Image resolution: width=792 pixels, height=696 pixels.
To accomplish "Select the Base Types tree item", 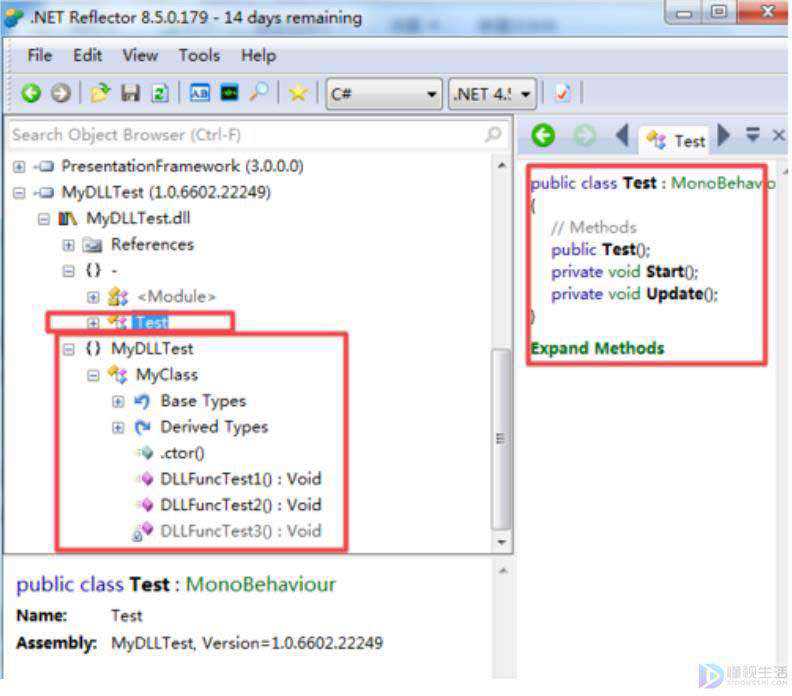I will [203, 402].
